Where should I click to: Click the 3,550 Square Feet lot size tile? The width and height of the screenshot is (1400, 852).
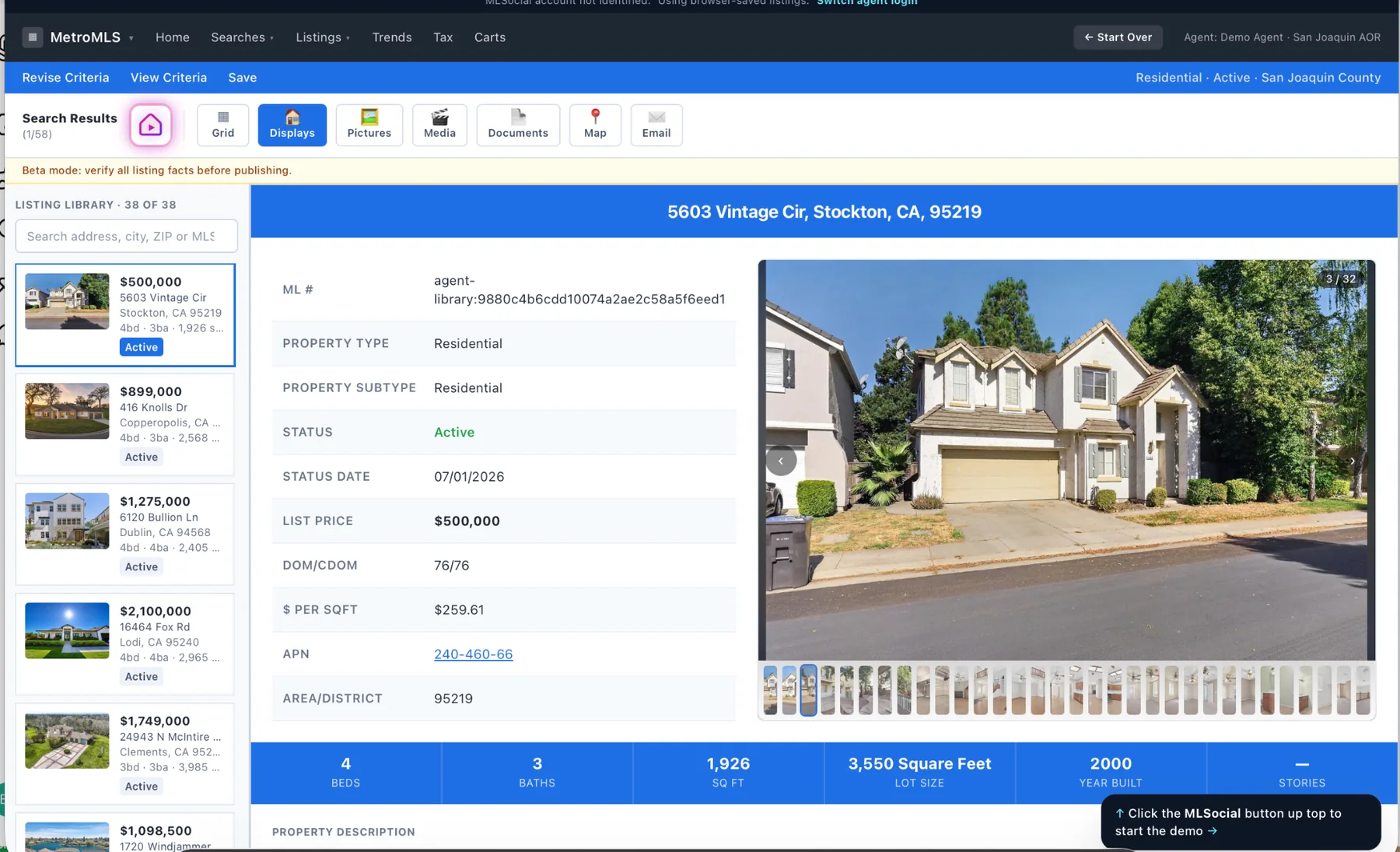(920, 773)
